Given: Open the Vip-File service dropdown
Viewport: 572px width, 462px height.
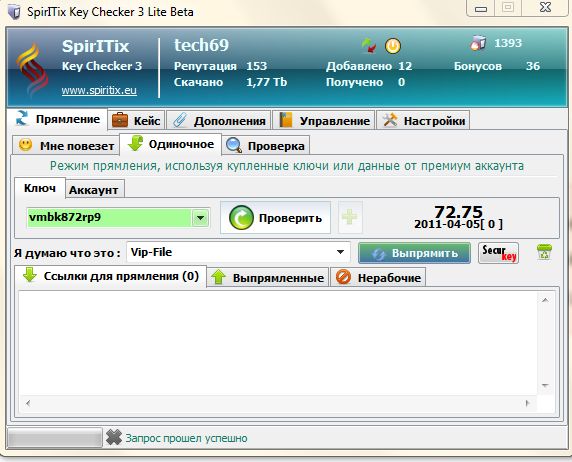Looking at the screenshot, I should tap(238, 252).
